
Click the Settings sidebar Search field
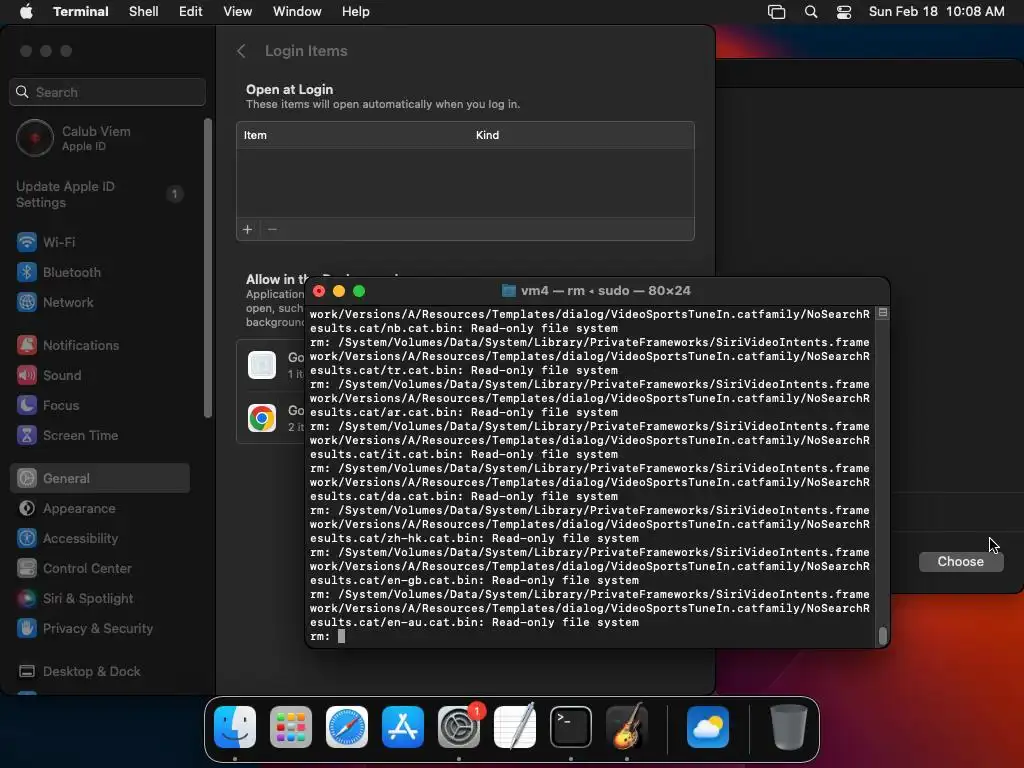pos(108,92)
